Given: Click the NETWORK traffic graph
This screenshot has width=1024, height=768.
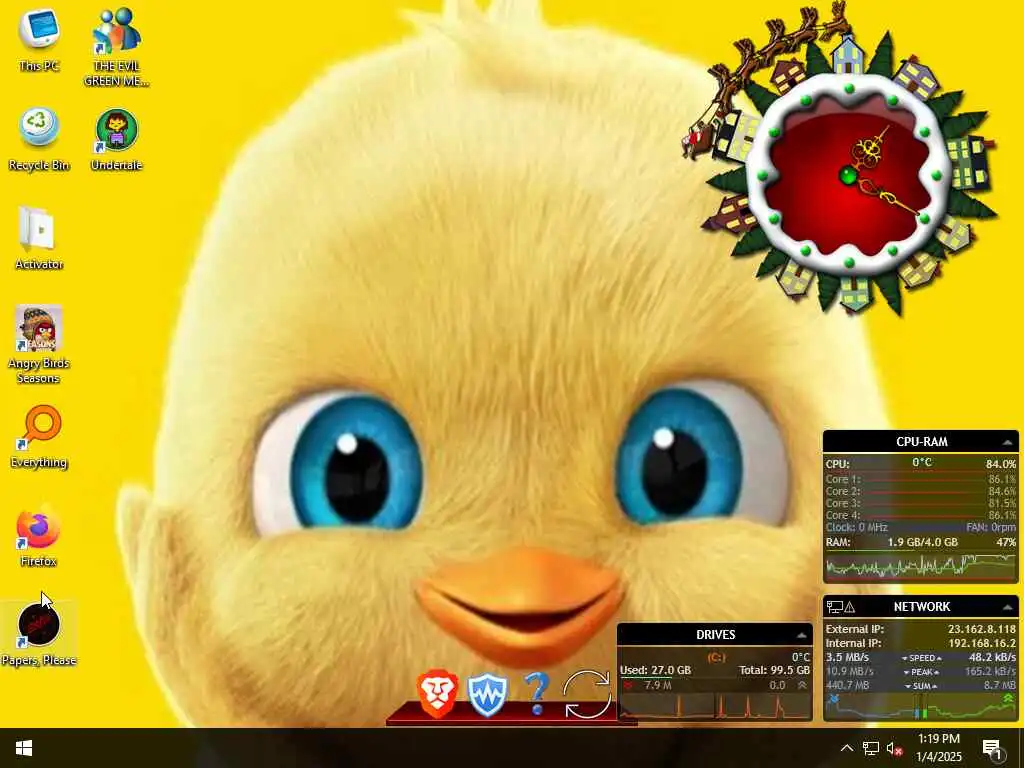Looking at the screenshot, I should click(920, 706).
